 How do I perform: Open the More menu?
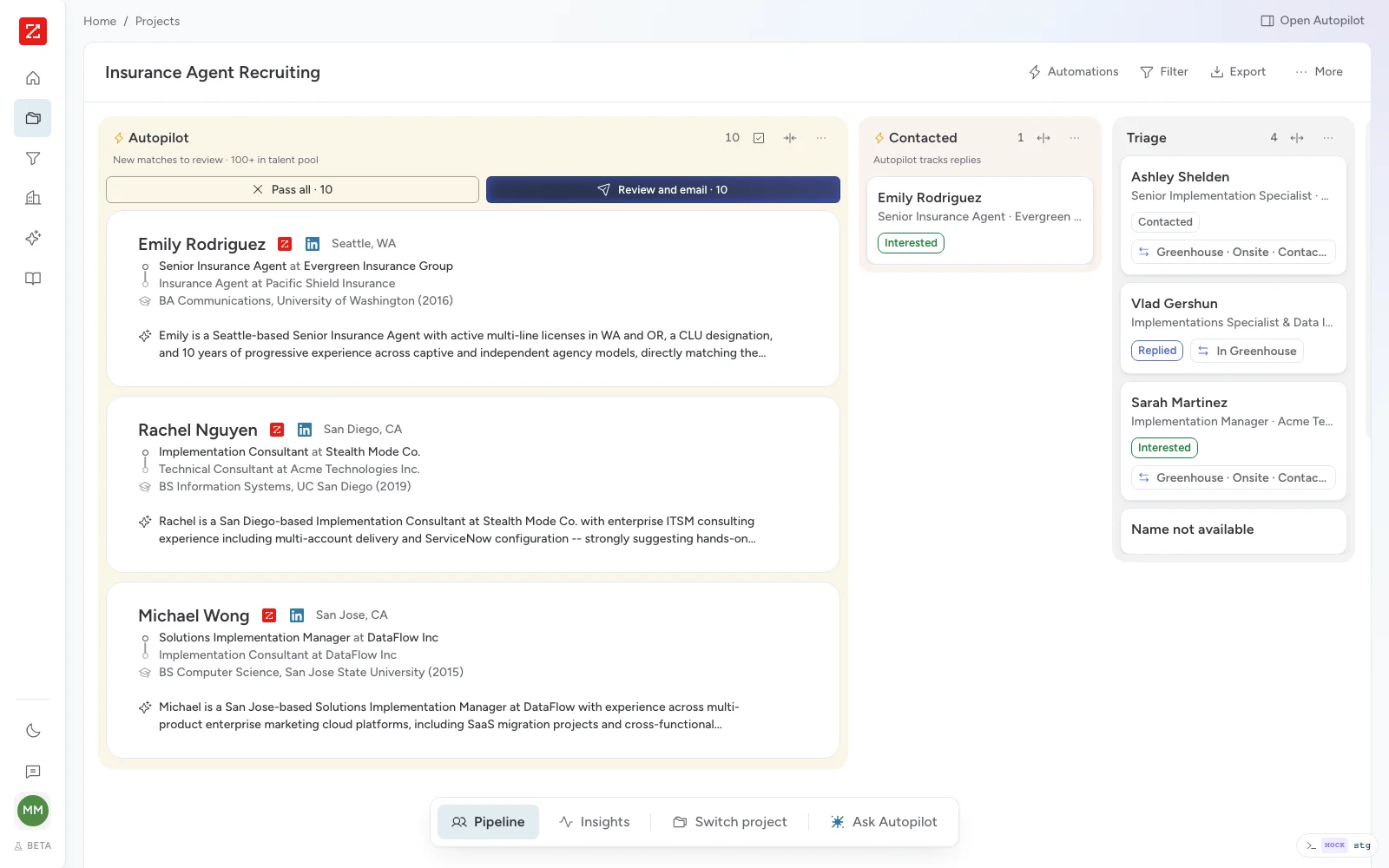tap(1319, 72)
